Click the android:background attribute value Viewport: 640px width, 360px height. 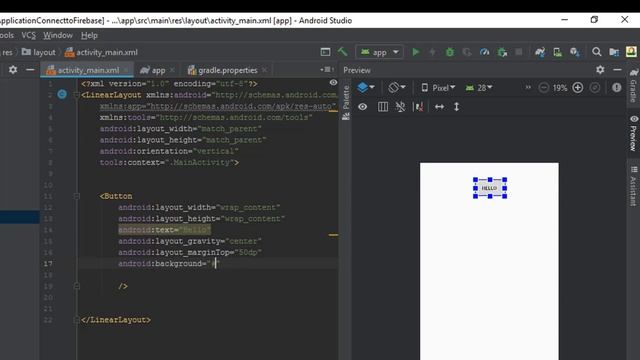tap(214, 264)
